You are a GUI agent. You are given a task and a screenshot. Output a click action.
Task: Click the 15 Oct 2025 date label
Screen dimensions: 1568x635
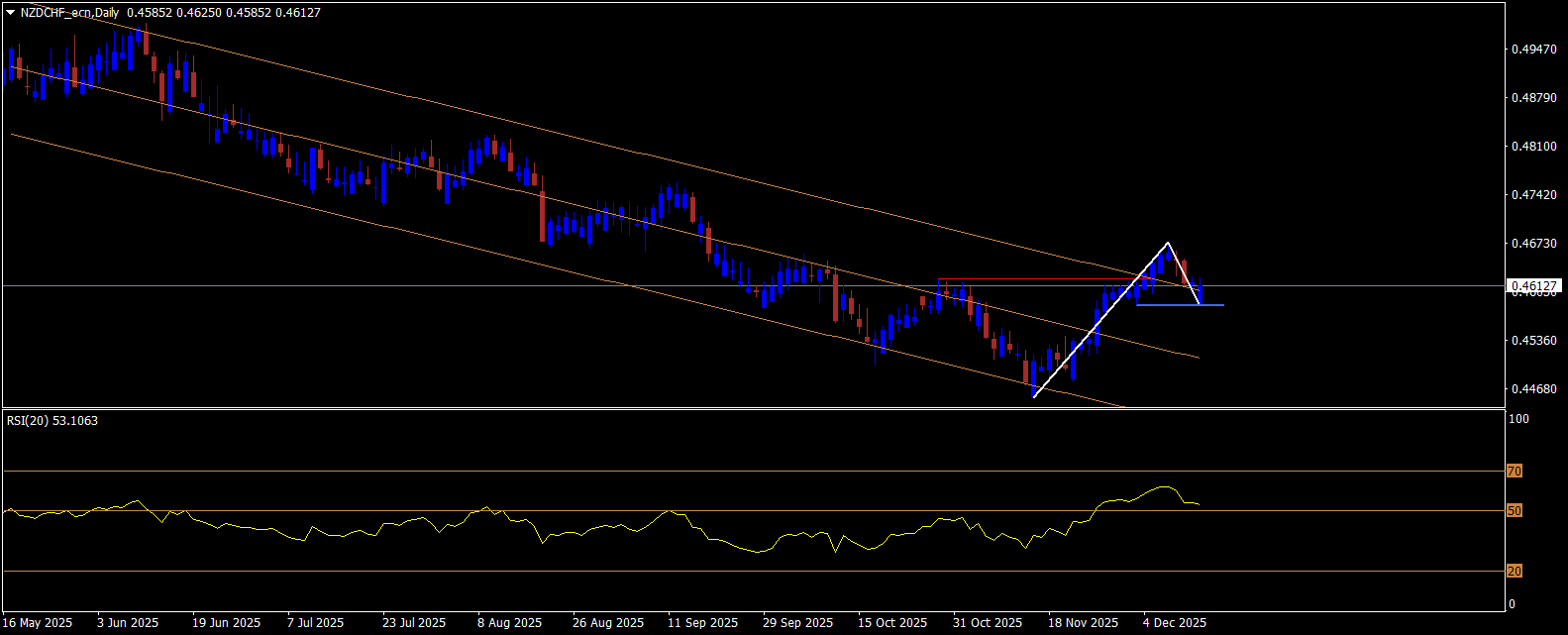click(x=892, y=623)
